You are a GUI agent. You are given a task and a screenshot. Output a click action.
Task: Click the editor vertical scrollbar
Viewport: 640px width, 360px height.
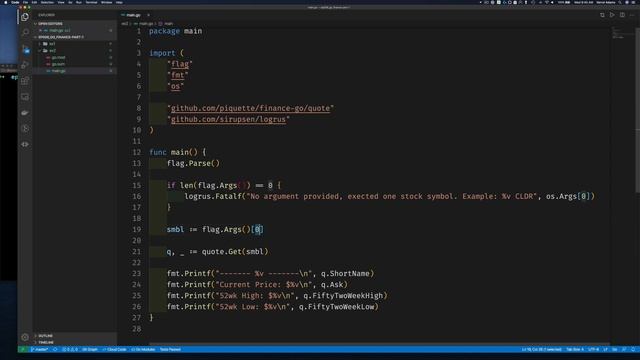click(x=638, y=110)
